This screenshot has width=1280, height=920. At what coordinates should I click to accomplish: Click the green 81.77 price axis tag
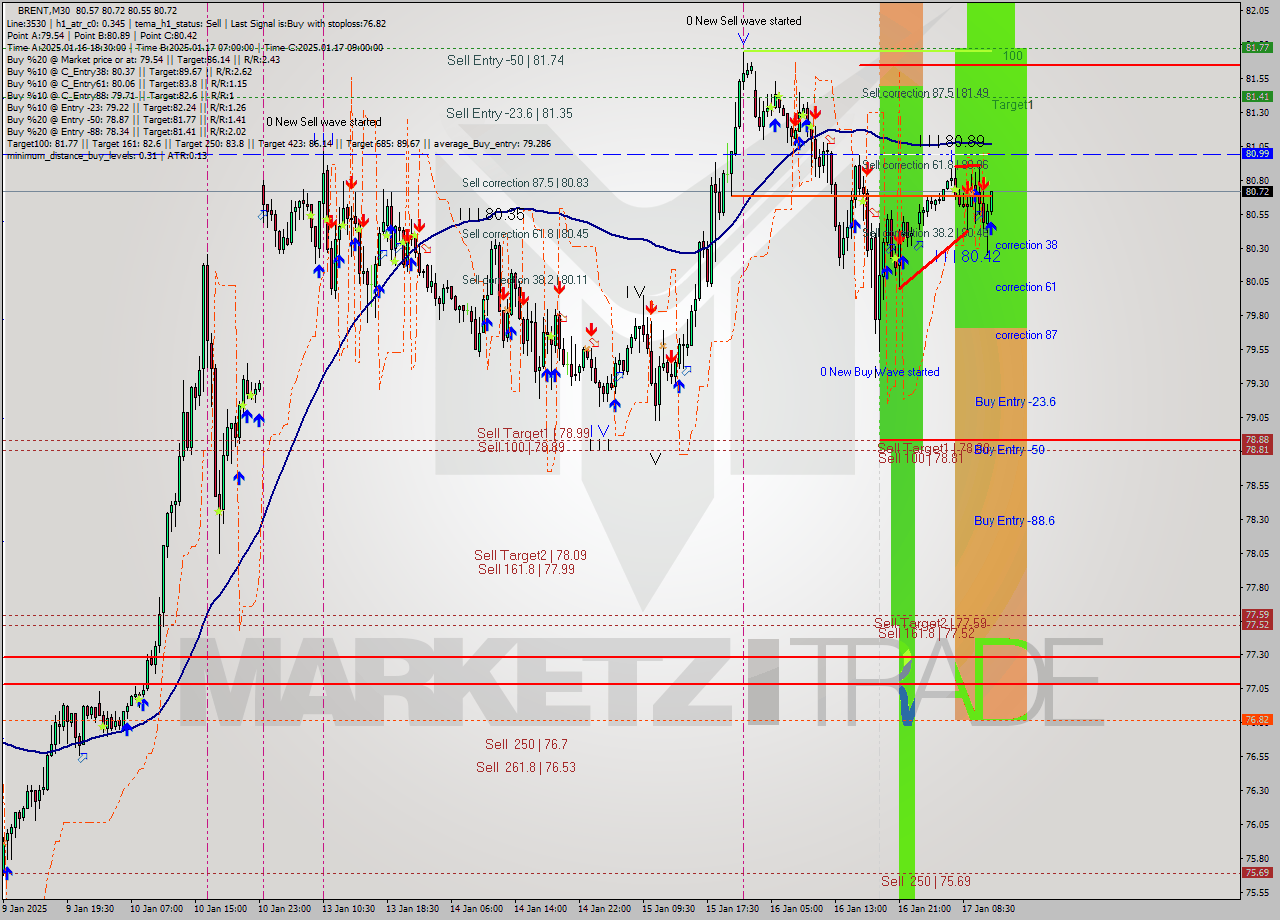coord(1257,47)
